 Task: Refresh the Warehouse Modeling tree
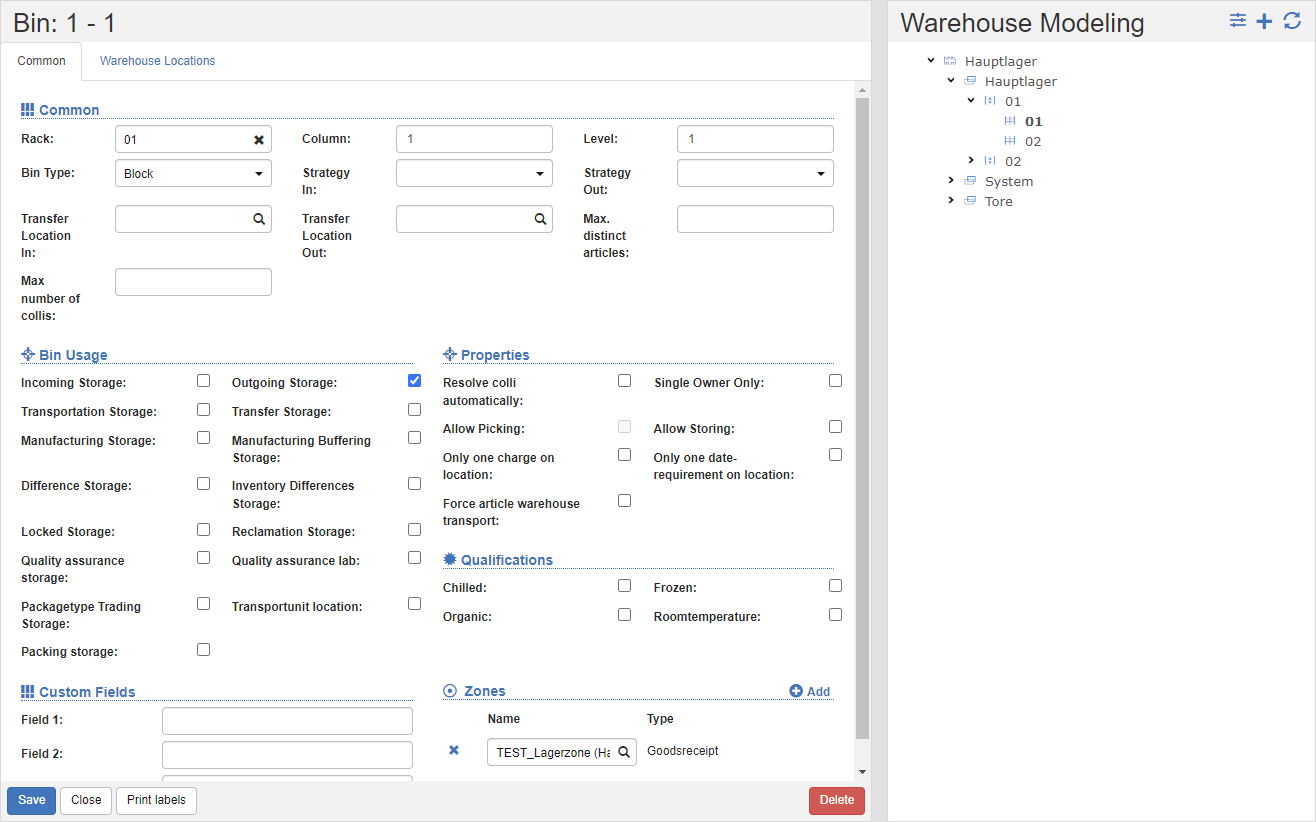1292,21
